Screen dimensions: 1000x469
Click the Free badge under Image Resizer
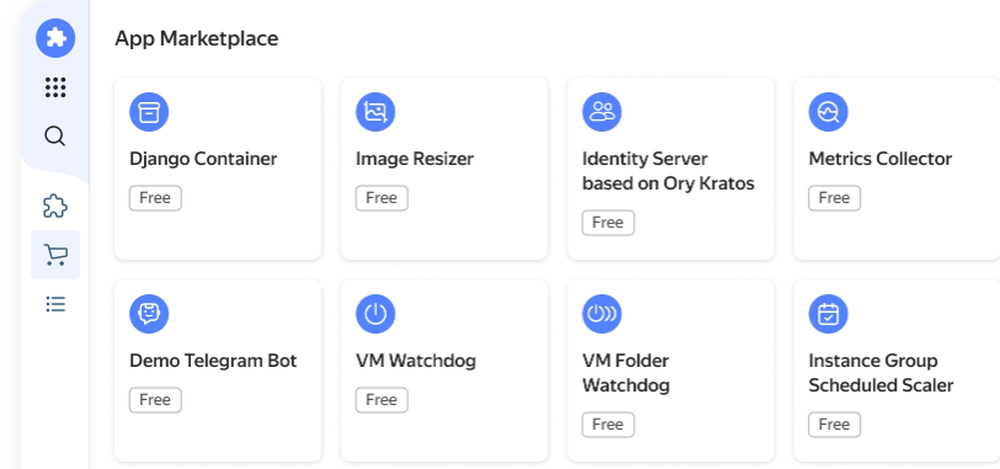coord(381,198)
